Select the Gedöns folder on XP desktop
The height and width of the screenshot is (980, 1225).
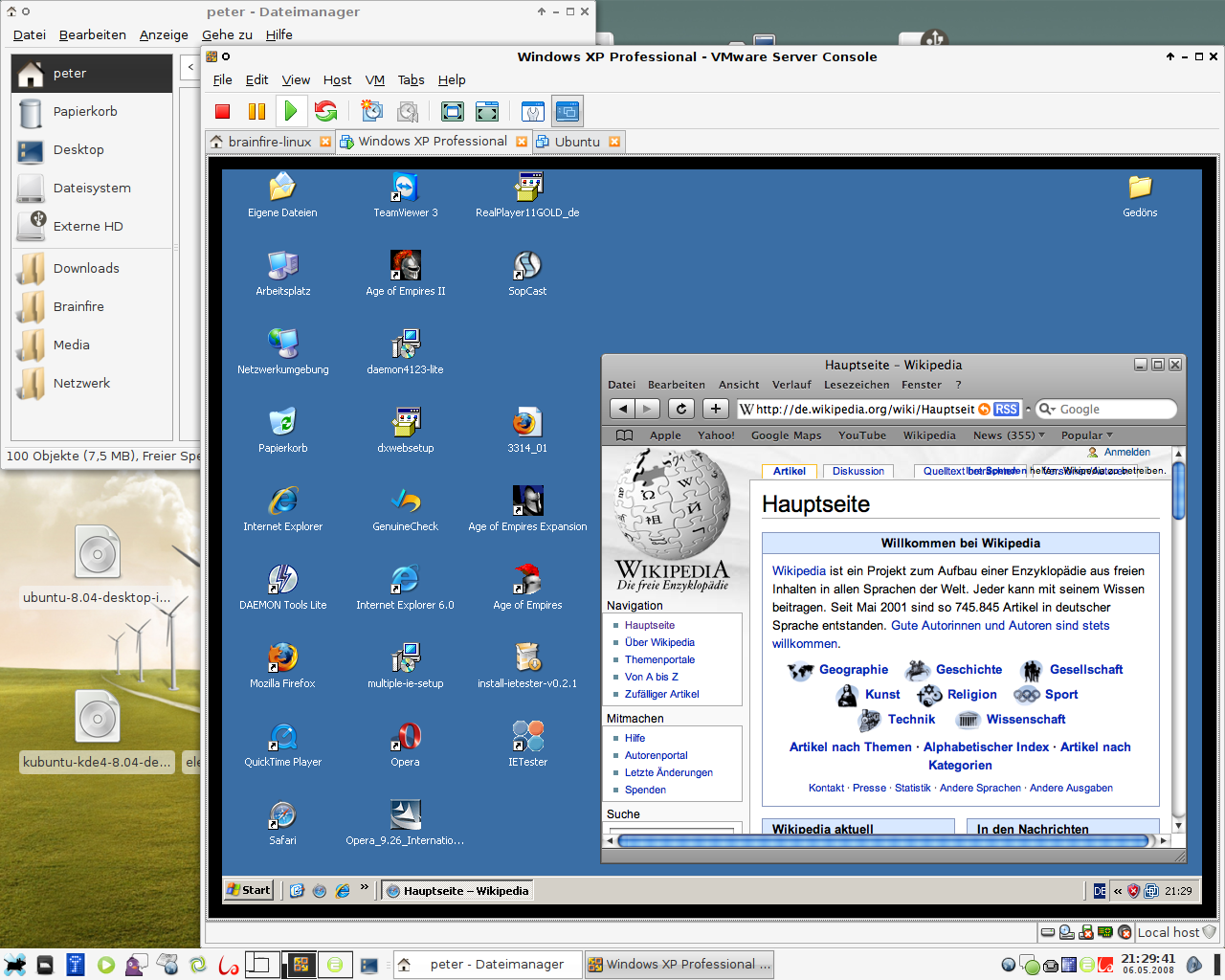click(1140, 195)
